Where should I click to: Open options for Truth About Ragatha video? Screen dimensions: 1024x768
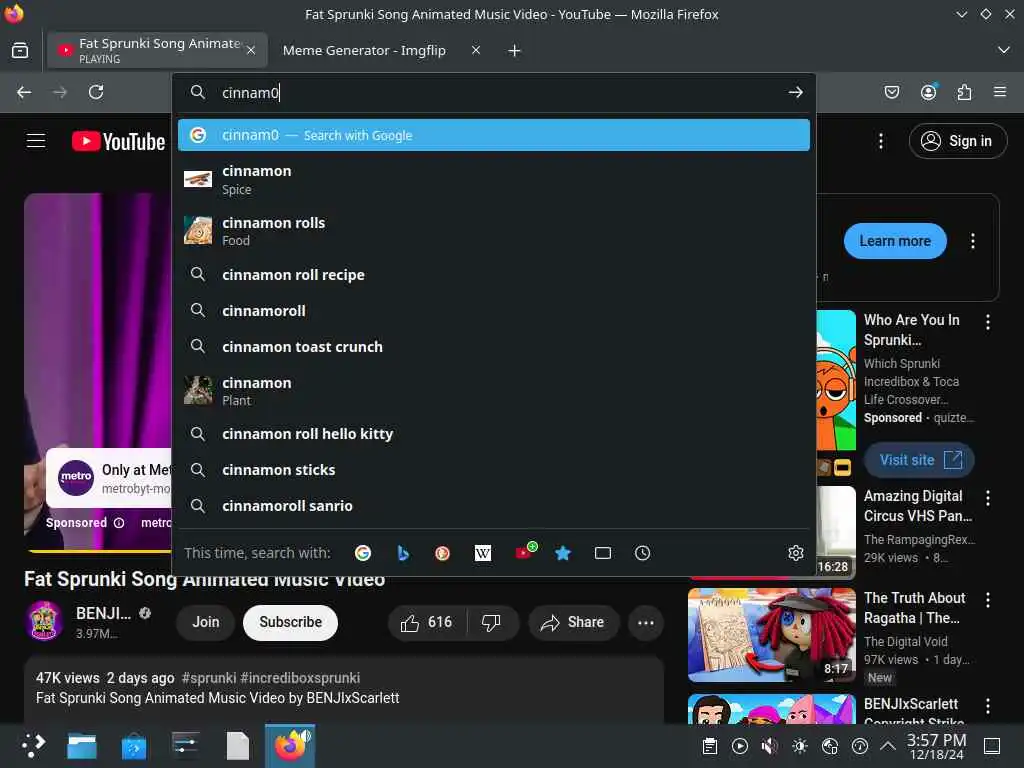(987, 600)
